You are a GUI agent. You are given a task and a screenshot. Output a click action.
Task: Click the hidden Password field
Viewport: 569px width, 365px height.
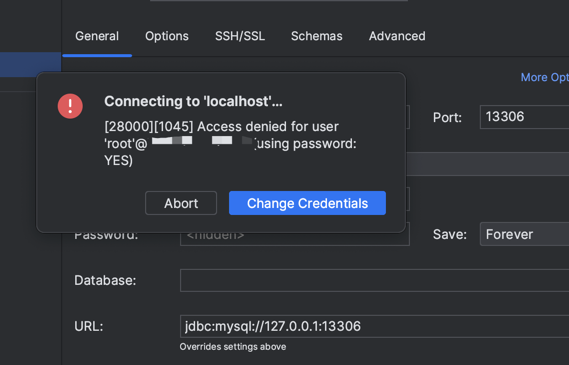pos(295,239)
